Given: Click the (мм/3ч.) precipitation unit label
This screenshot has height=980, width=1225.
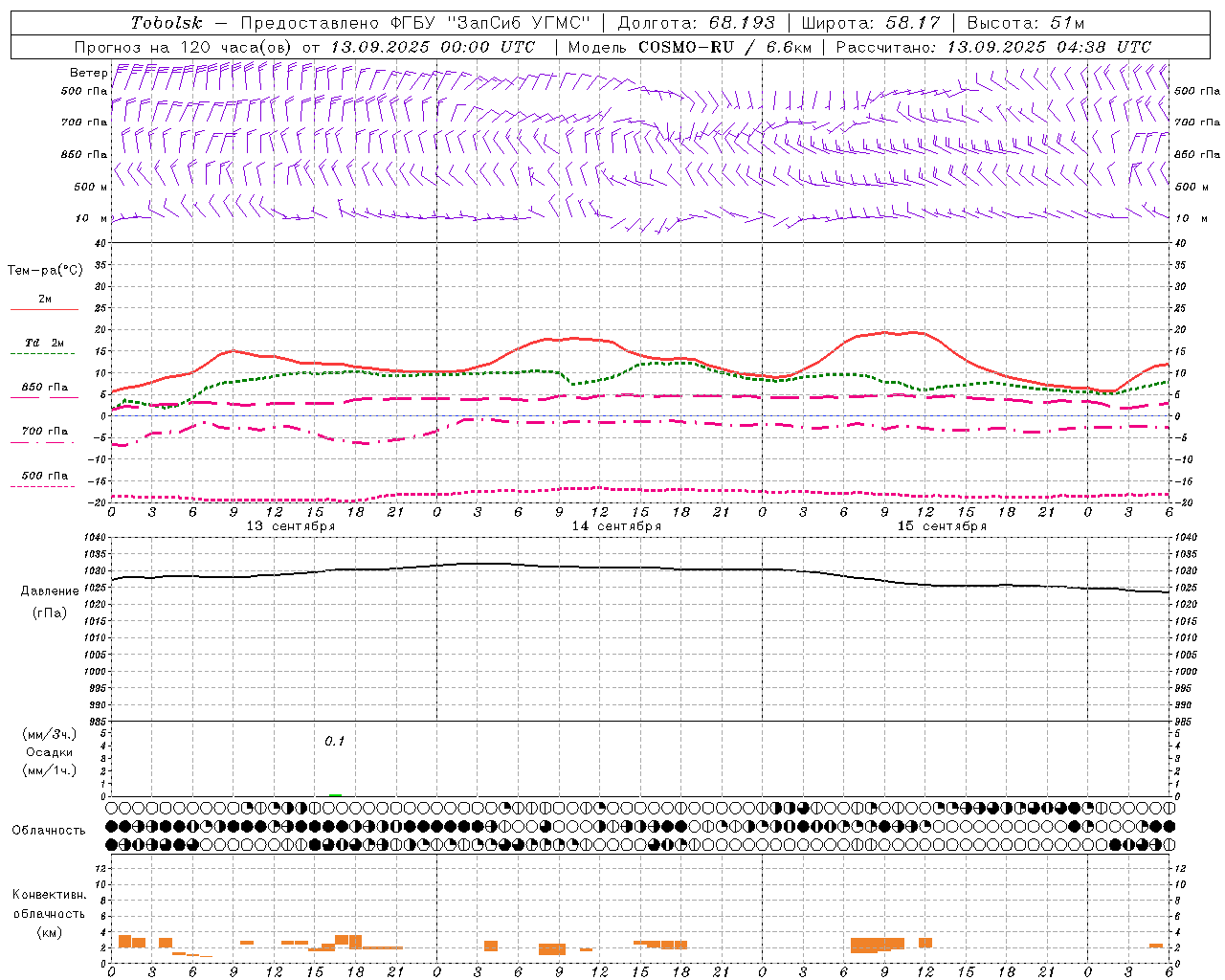Looking at the screenshot, I should [x=50, y=734].
